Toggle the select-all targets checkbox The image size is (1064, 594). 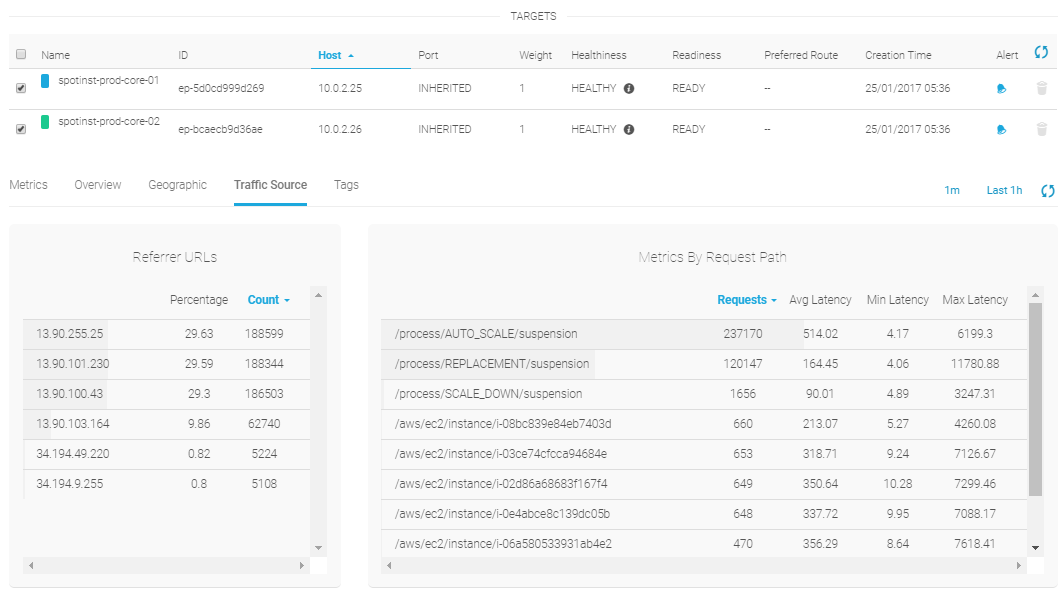pos(21,55)
